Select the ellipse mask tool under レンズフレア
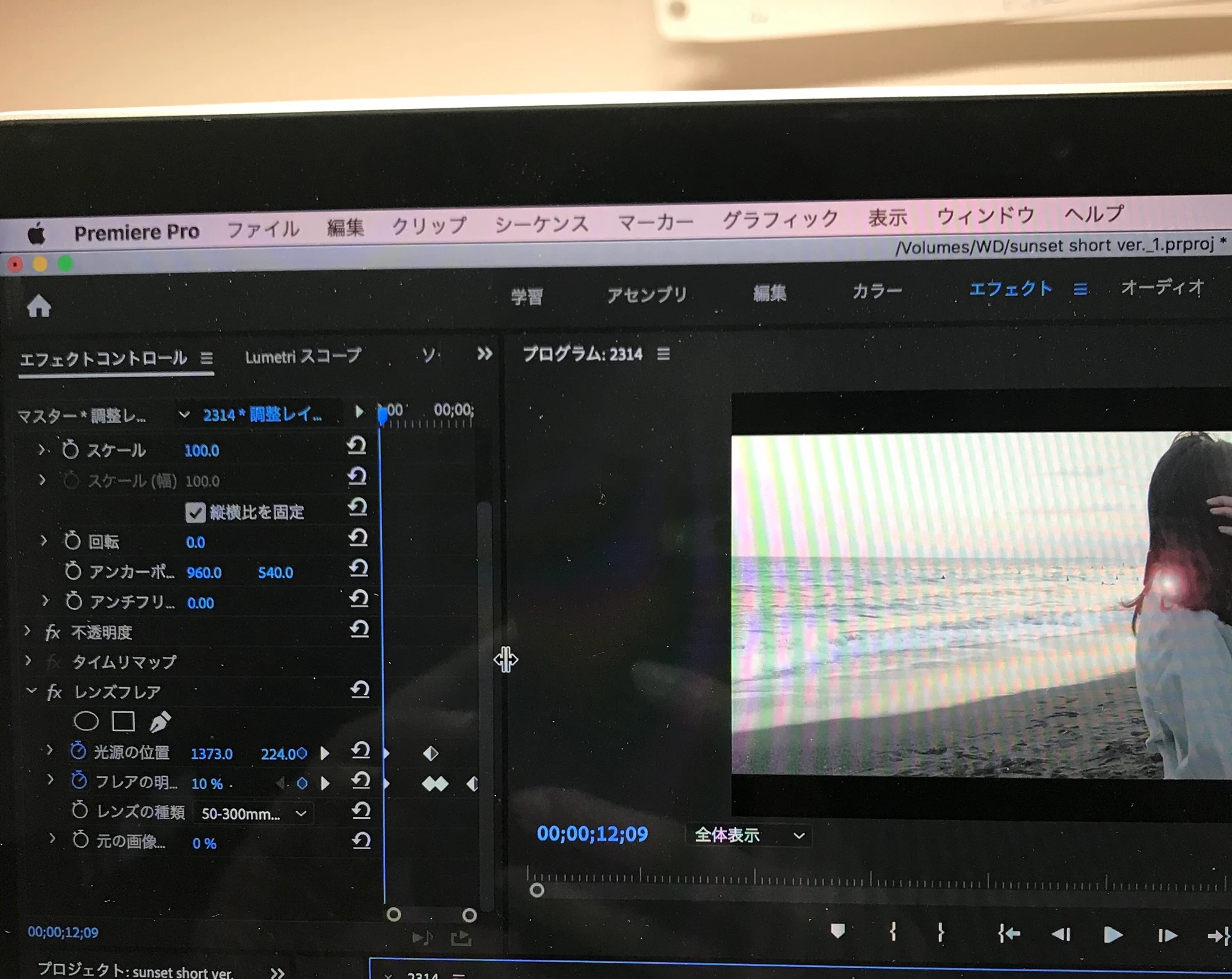 click(x=86, y=721)
